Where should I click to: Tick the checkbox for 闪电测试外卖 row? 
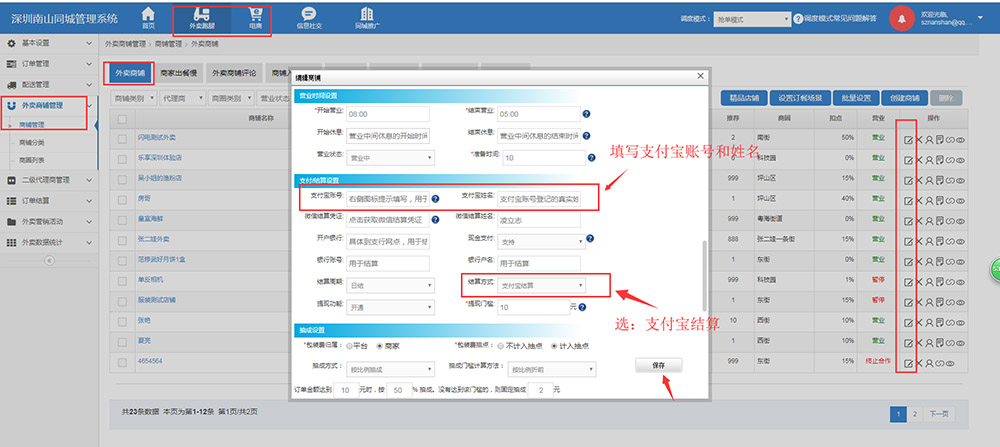coord(122,137)
